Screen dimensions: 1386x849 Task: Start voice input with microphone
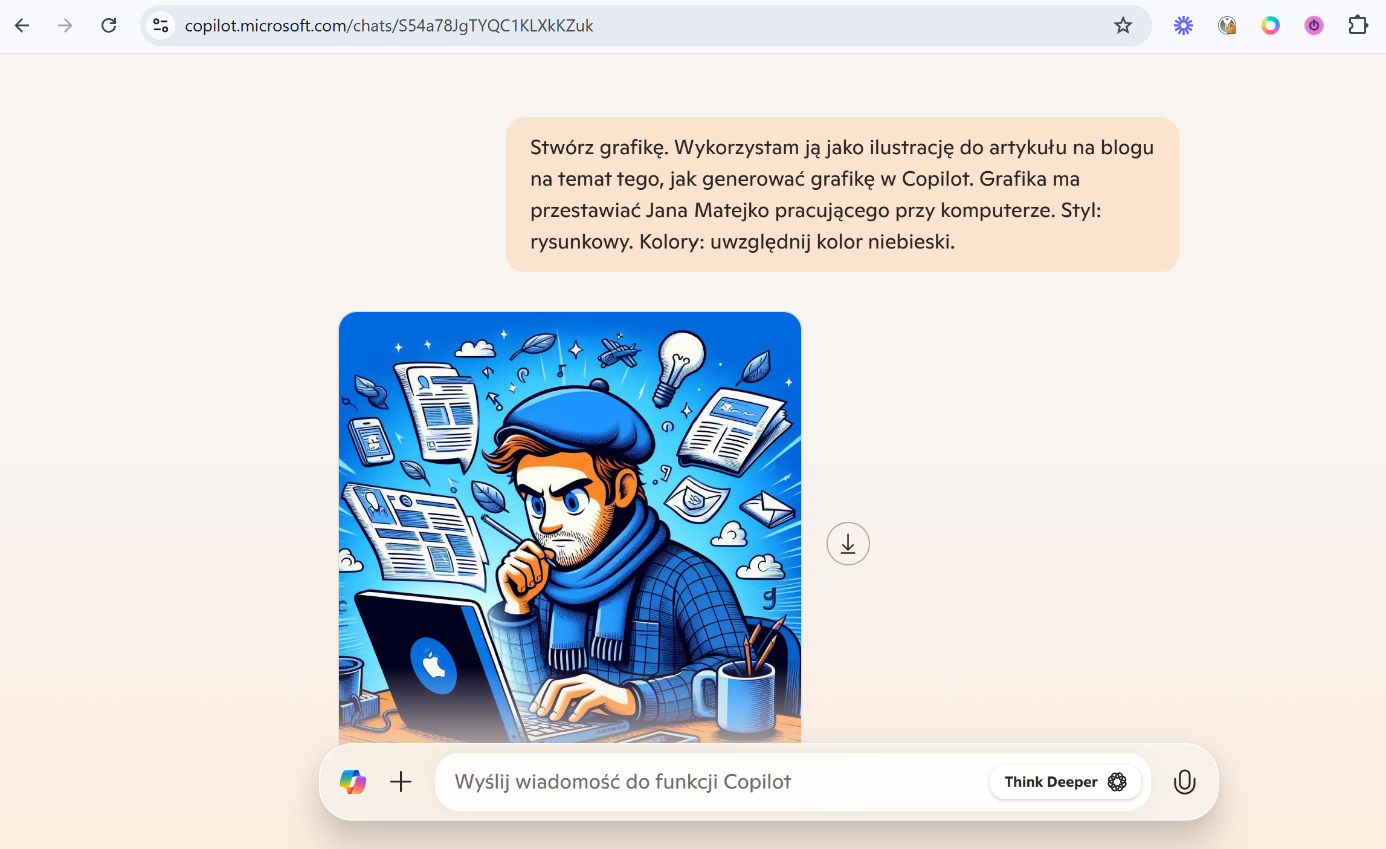1184,782
